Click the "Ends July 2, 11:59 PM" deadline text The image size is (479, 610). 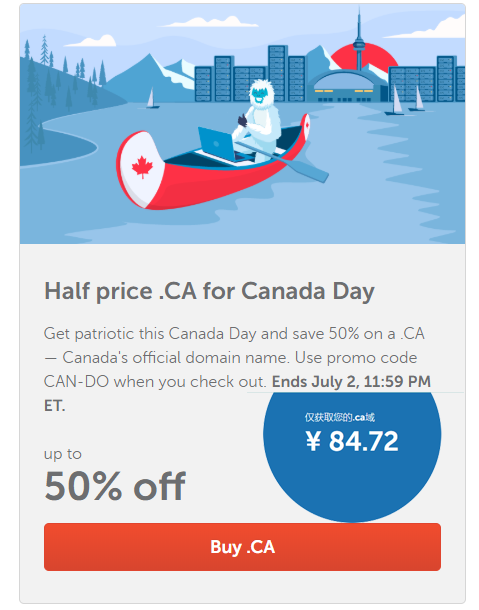click(x=351, y=382)
